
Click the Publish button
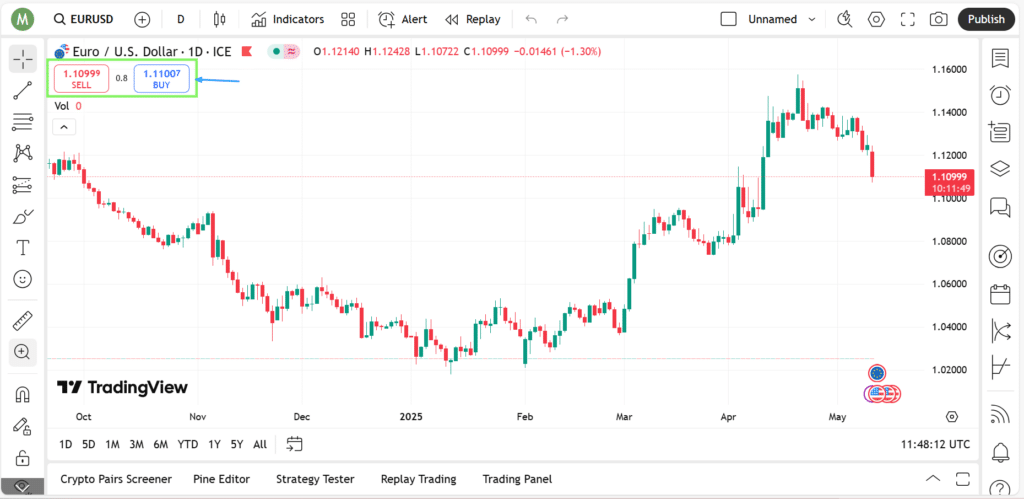coord(986,20)
